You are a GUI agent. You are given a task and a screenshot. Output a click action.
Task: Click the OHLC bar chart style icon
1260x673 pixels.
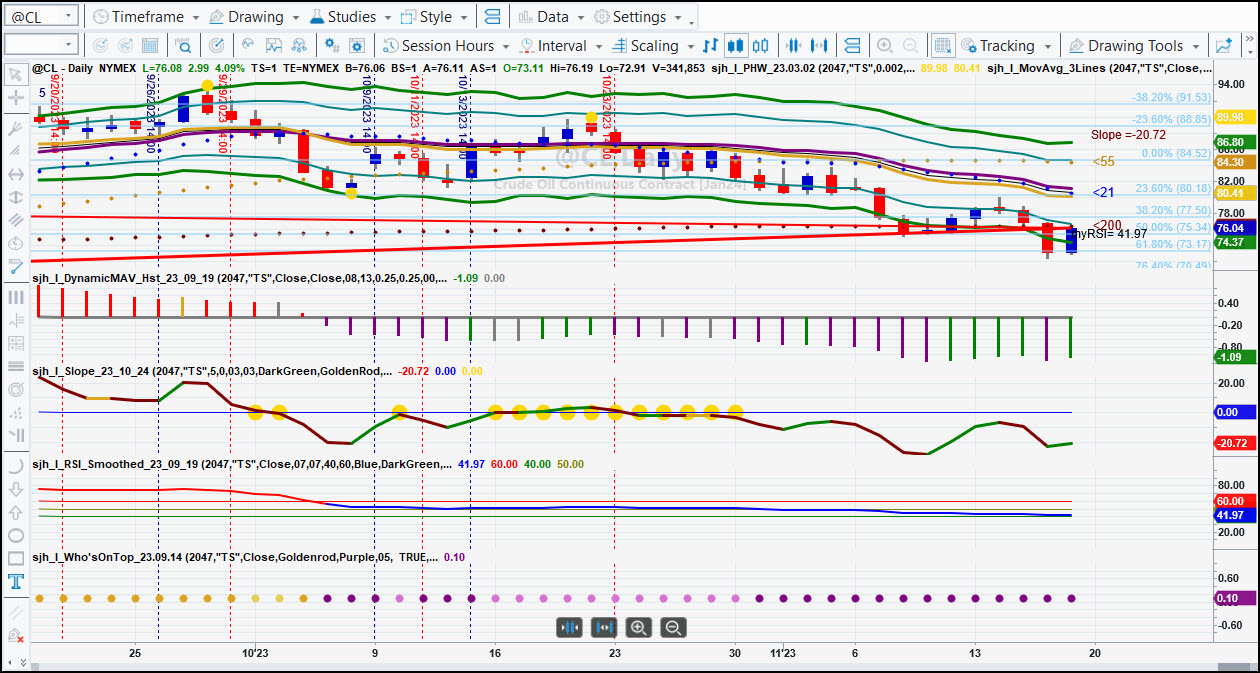point(711,46)
